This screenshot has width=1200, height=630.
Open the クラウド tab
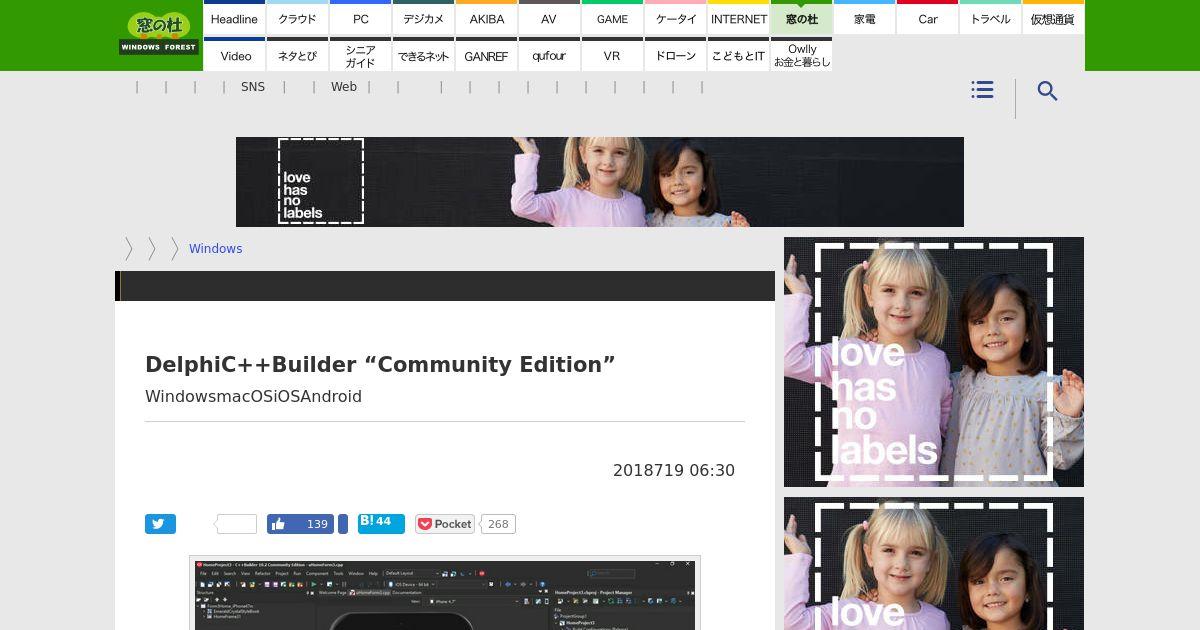coord(297,18)
